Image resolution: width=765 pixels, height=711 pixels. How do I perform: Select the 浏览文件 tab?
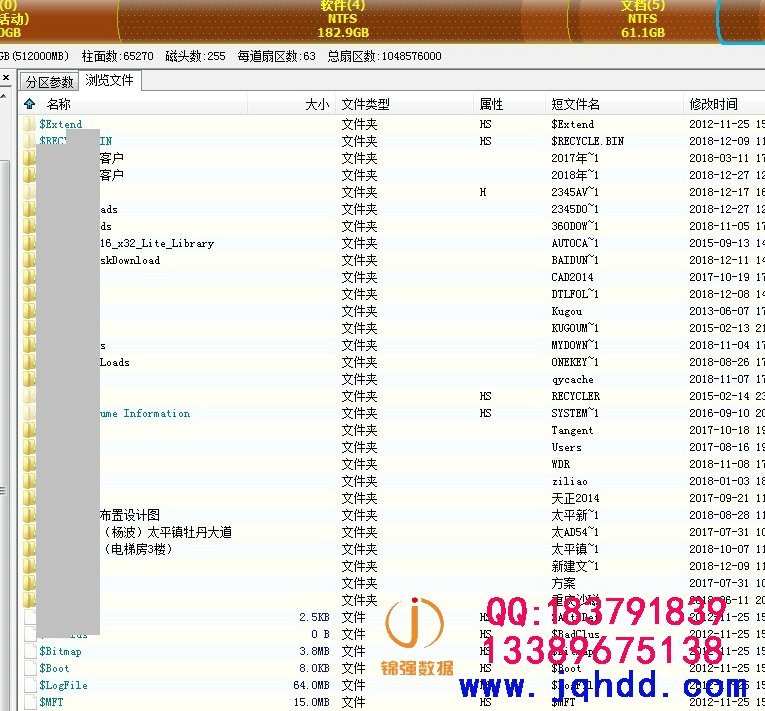[109, 80]
